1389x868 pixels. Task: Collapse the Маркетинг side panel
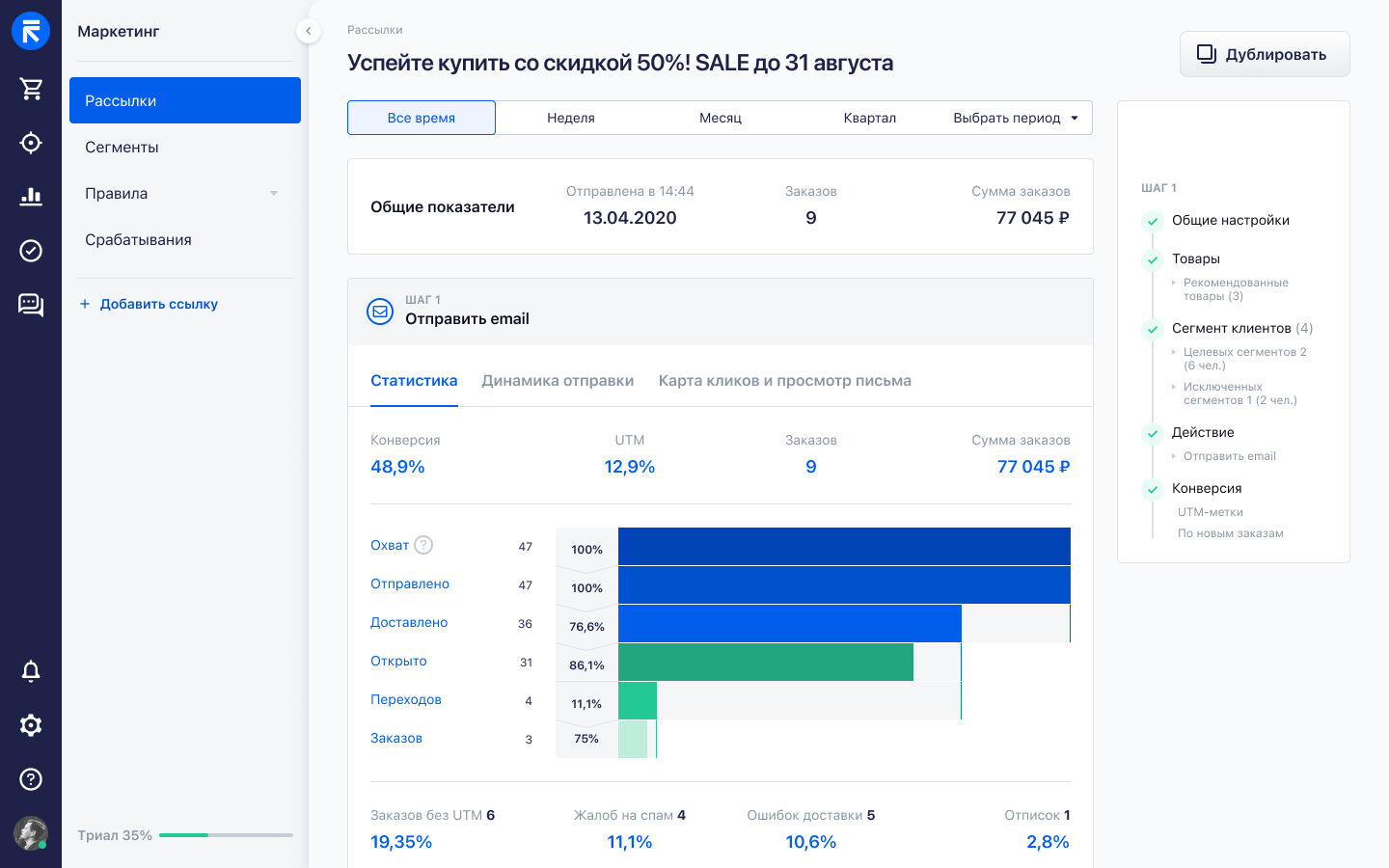pos(308,31)
